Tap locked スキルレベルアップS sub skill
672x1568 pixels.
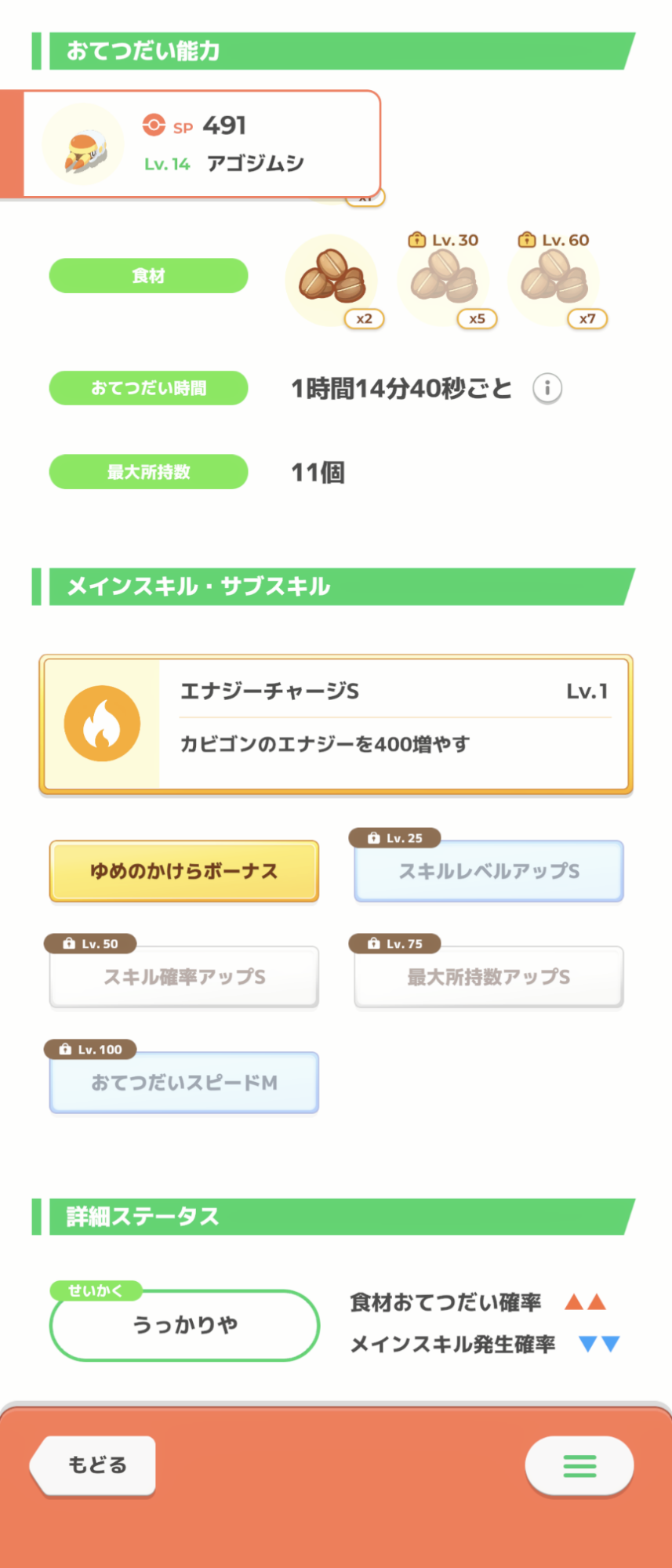pyautogui.click(x=489, y=872)
